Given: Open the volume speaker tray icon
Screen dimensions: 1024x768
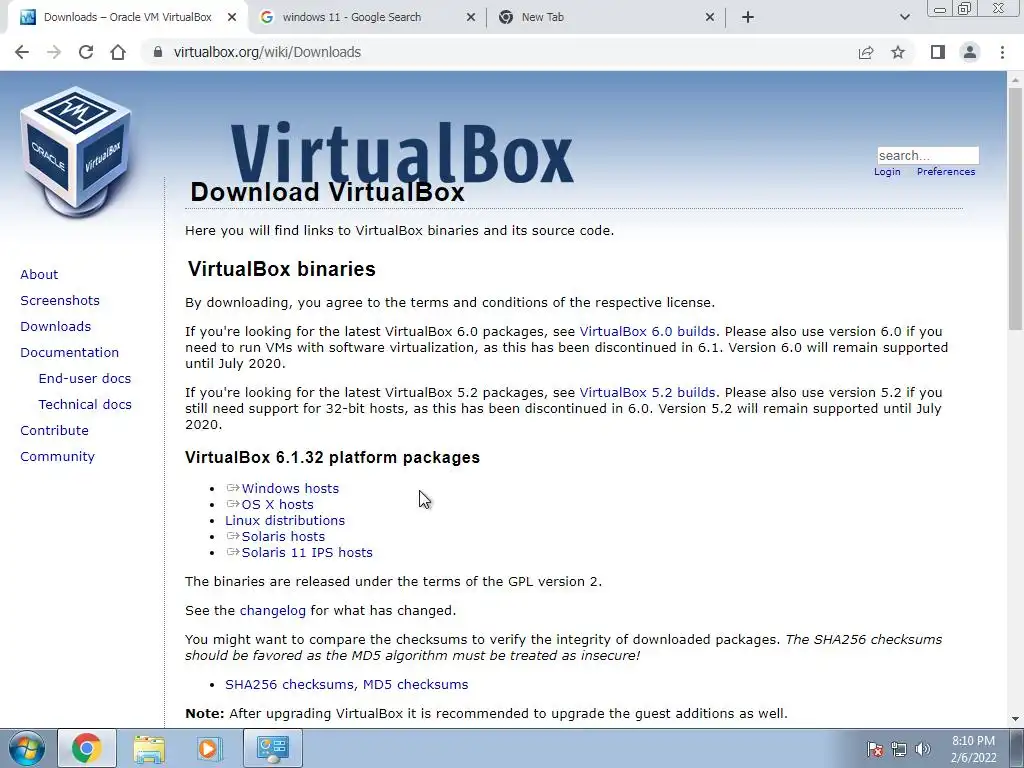Looking at the screenshot, I should (x=923, y=750).
